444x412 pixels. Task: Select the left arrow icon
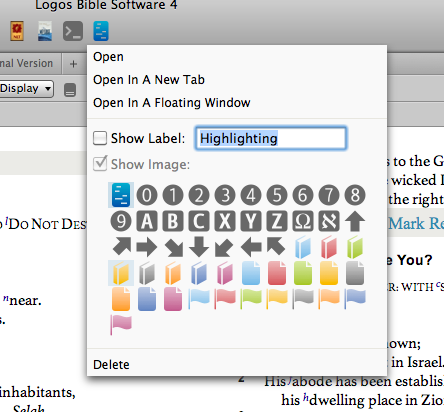point(251,247)
